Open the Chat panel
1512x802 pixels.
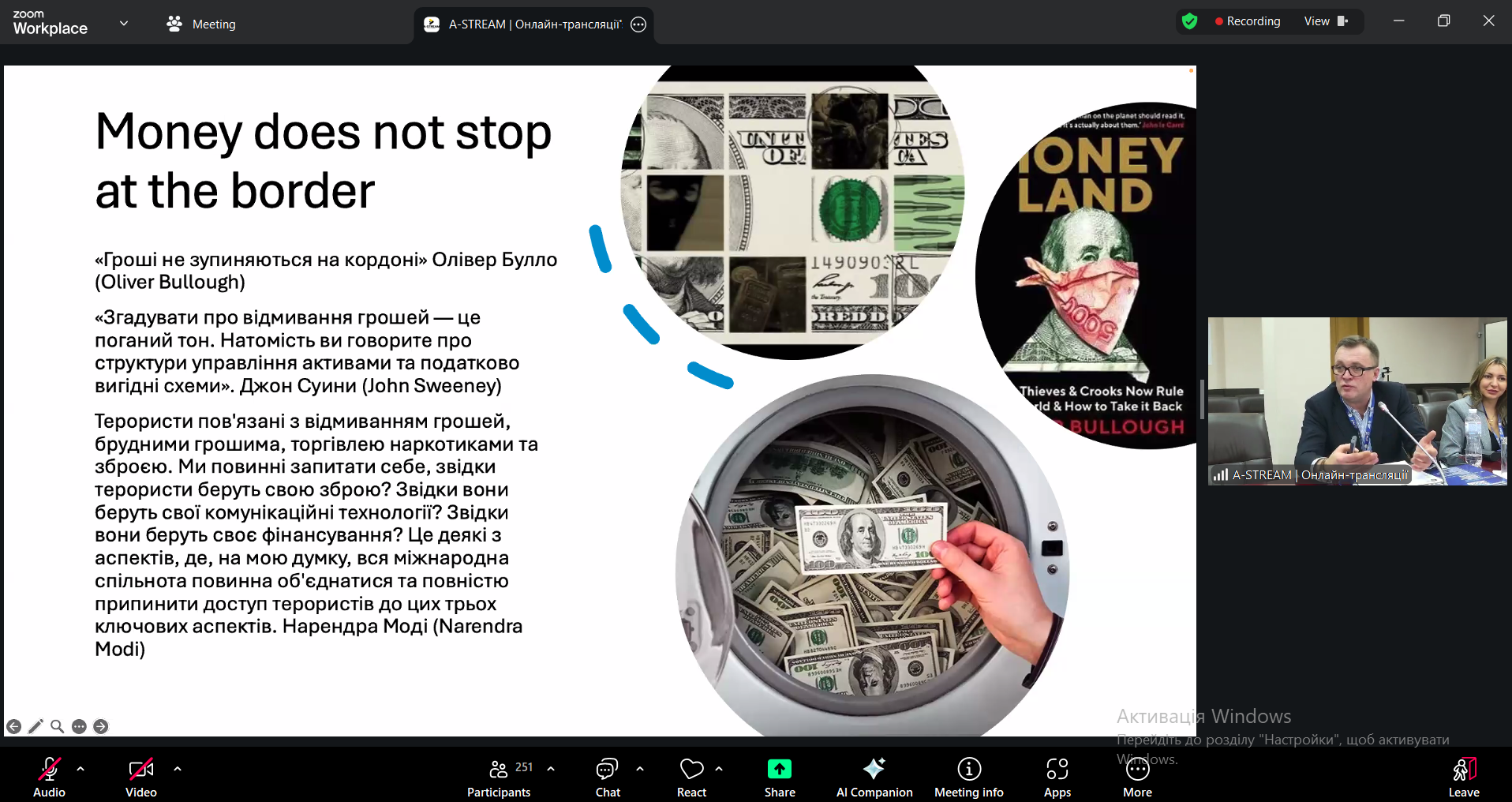[x=607, y=776]
